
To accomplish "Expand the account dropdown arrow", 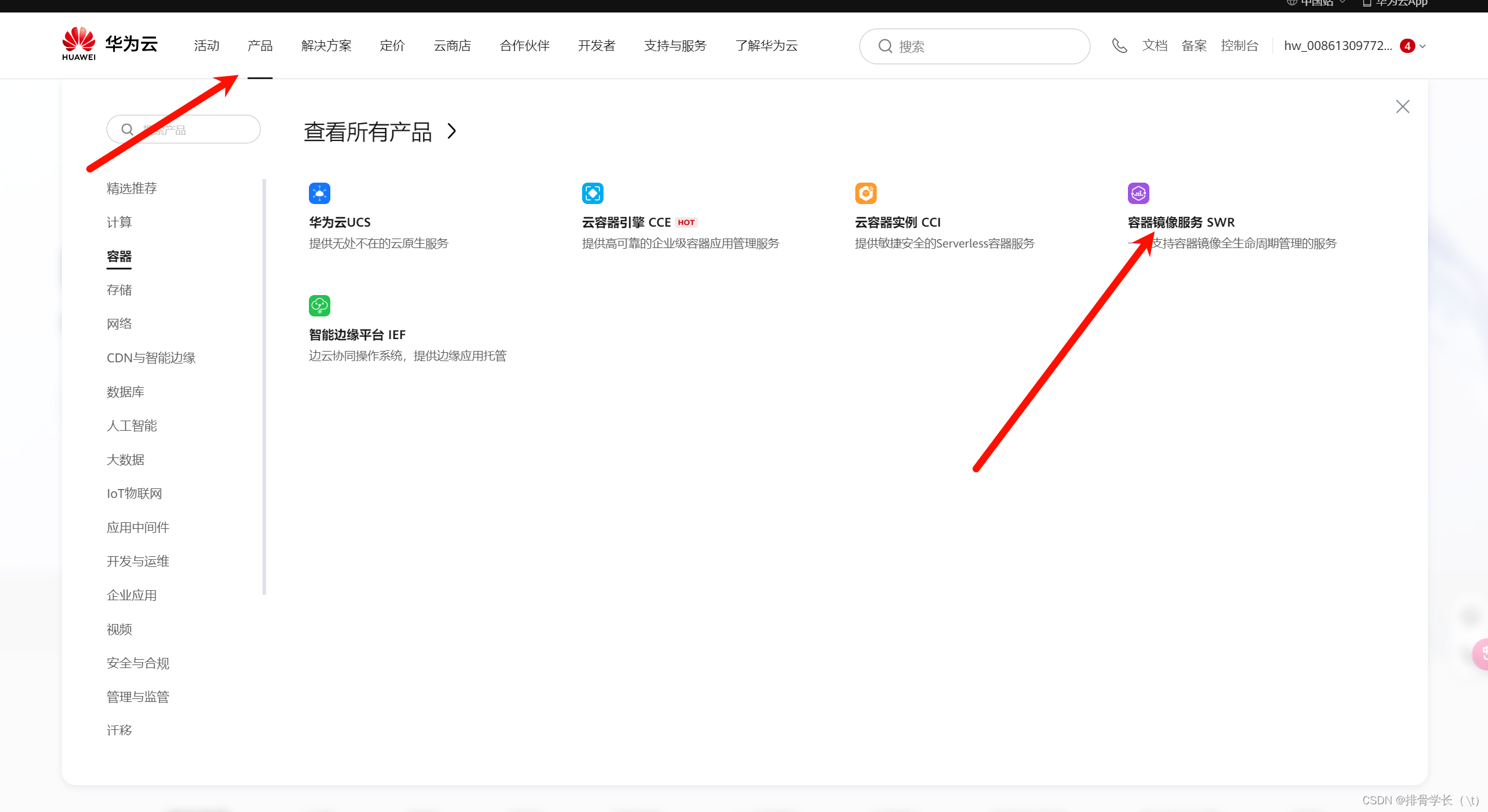I will pyautogui.click(x=1423, y=46).
